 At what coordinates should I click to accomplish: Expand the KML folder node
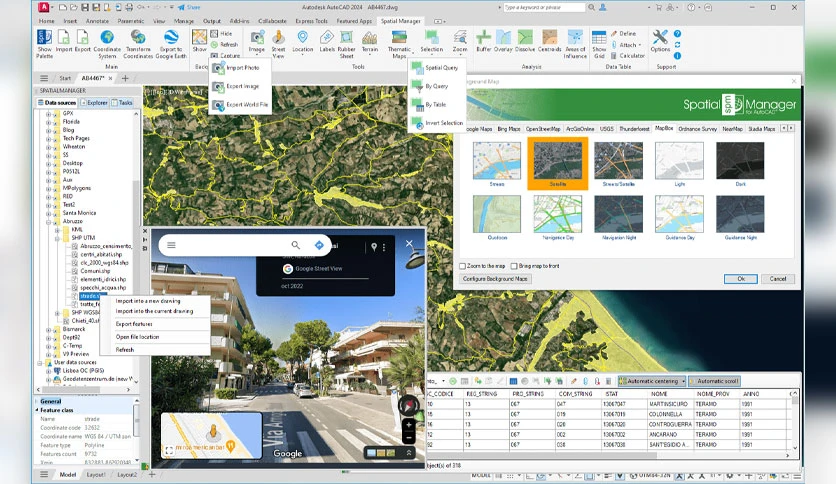tap(58, 230)
